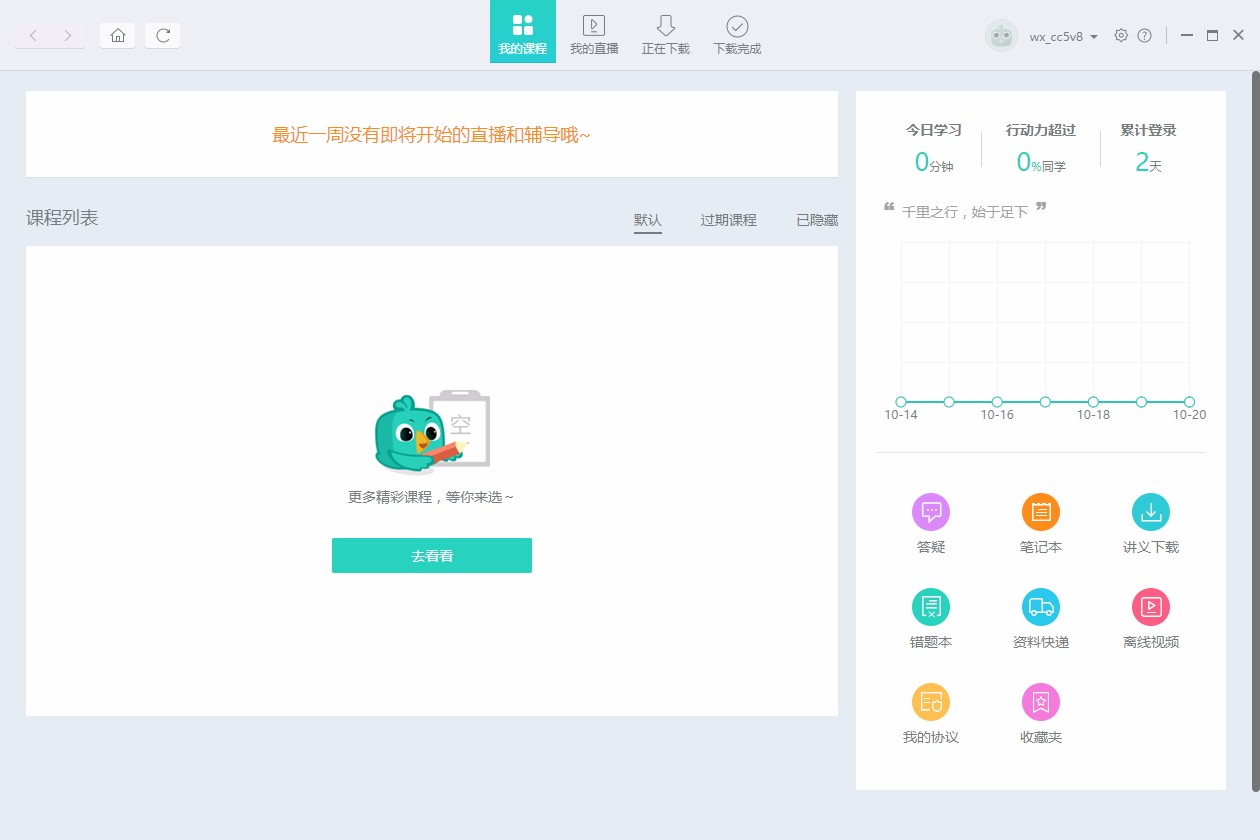Open the settings gear icon

click(1121, 35)
